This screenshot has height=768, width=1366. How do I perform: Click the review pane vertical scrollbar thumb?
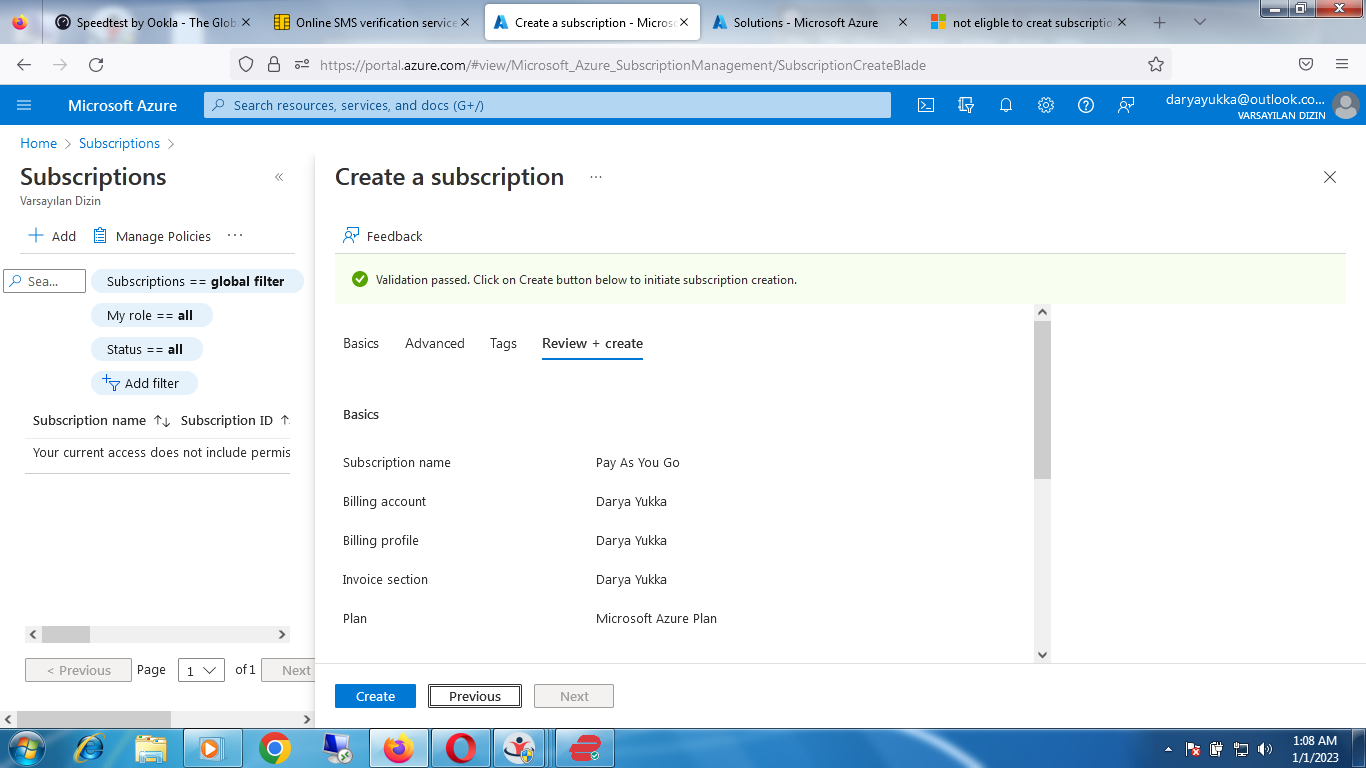[1042, 400]
